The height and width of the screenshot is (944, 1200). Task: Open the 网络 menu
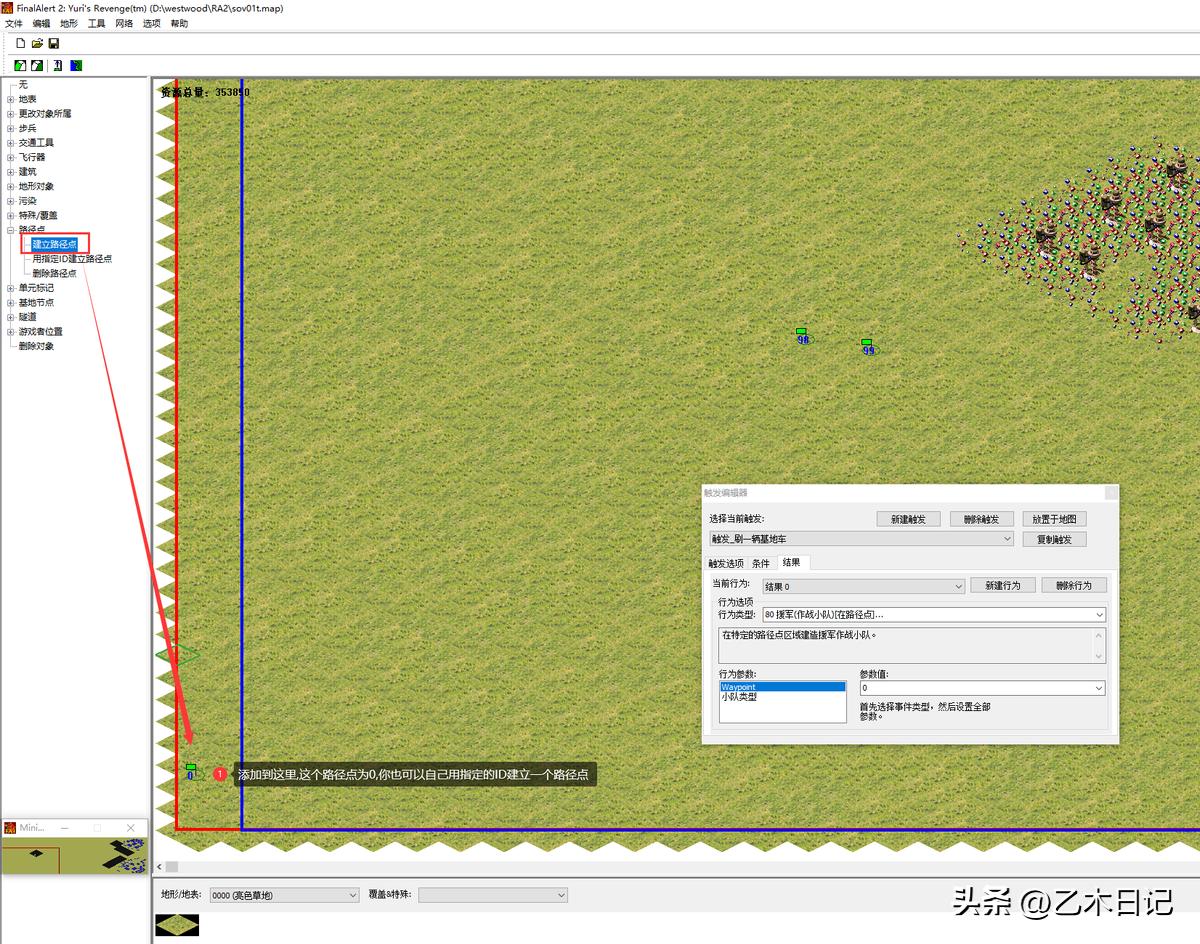point(124,23)
